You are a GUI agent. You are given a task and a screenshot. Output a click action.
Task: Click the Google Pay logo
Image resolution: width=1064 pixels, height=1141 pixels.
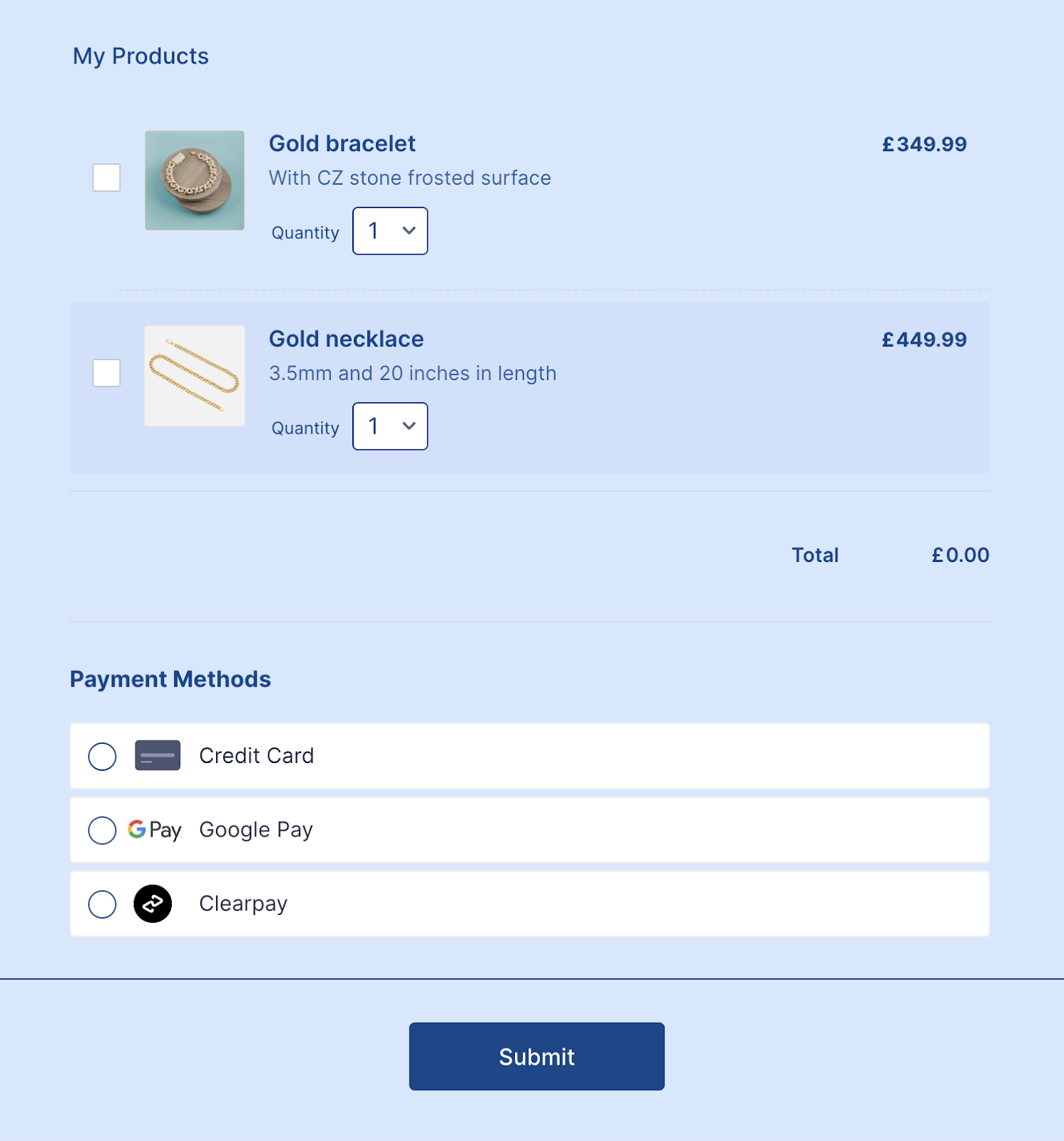click(x=155, y=829)
